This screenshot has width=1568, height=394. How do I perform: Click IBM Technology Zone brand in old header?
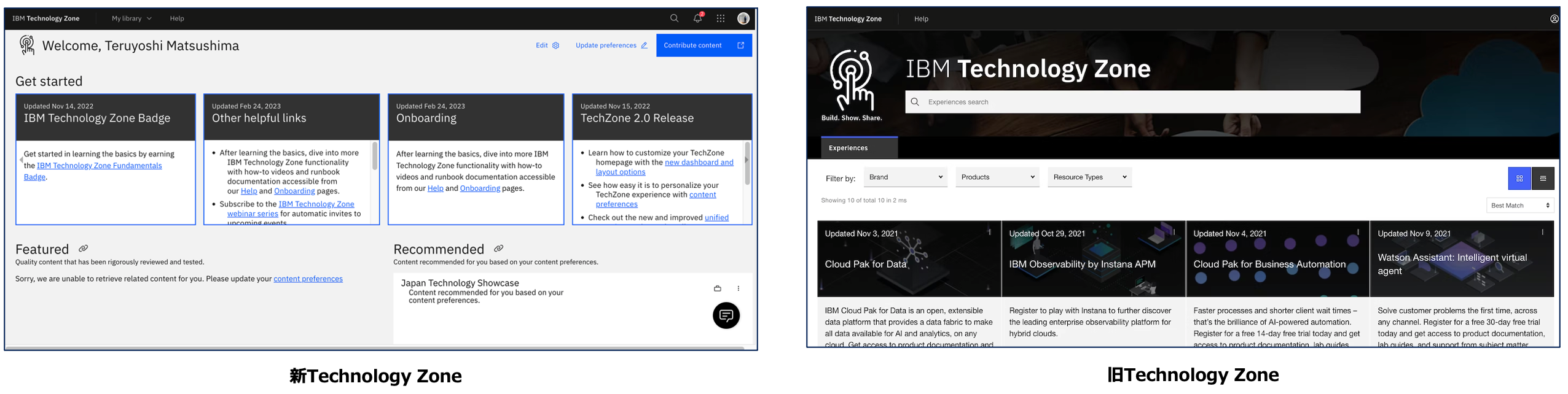tap(847, 19)
